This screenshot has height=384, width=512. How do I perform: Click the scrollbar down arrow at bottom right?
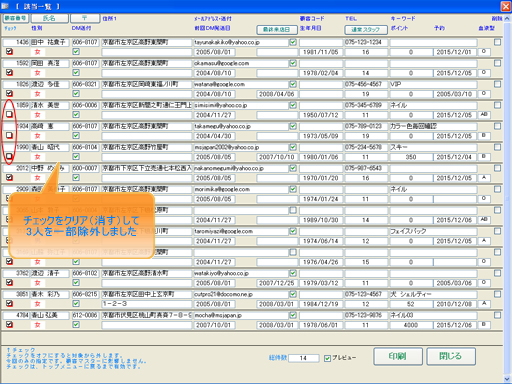[x=507, y=379]
